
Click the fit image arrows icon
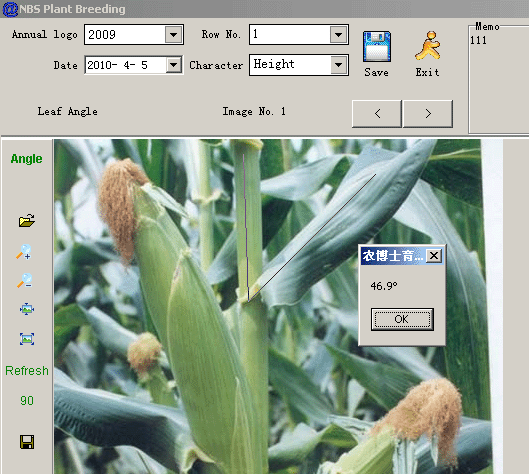point(27,309)
